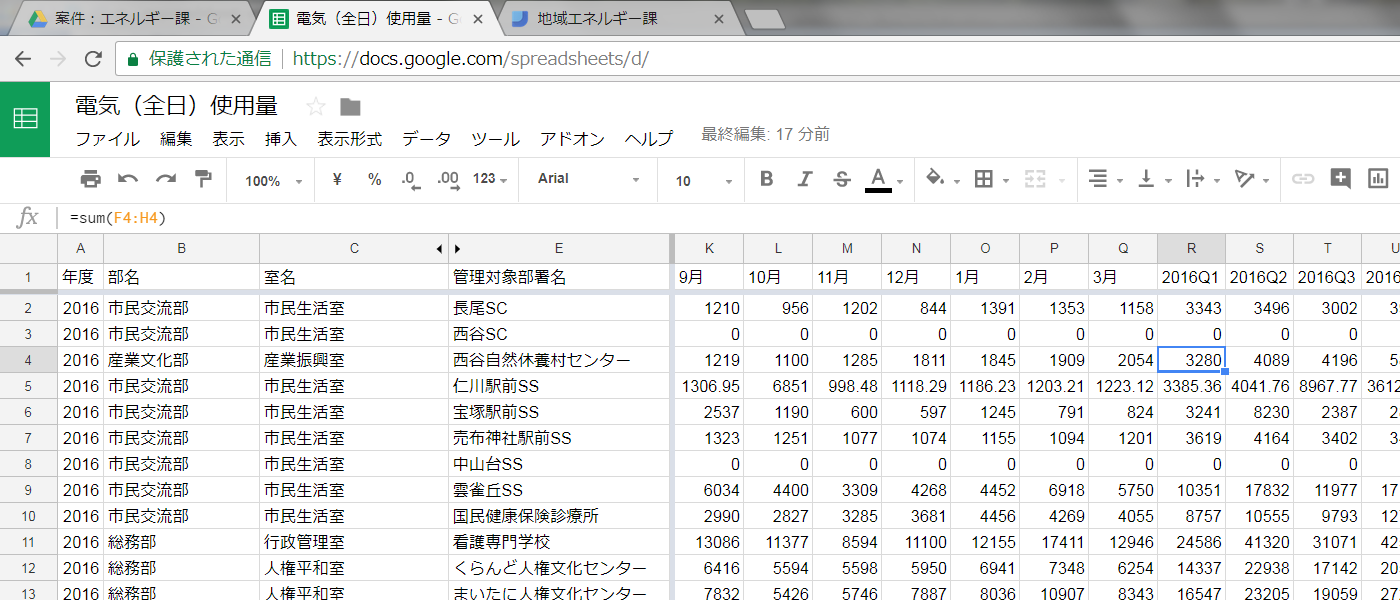1400x600 pixels.
Task: Move spreadsheet to folder icon
Action: coord(350,107)
